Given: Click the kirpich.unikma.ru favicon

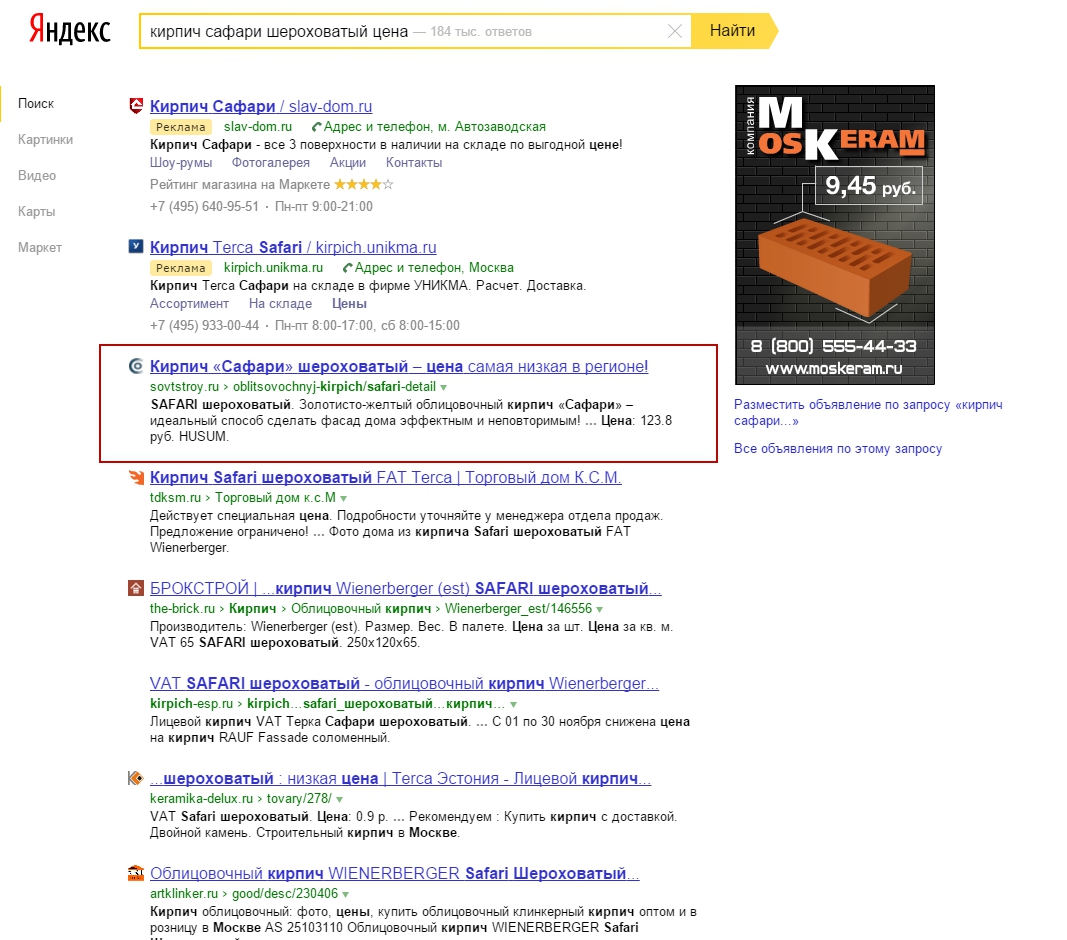Looking at the screenshot, I should coord(136,246).
